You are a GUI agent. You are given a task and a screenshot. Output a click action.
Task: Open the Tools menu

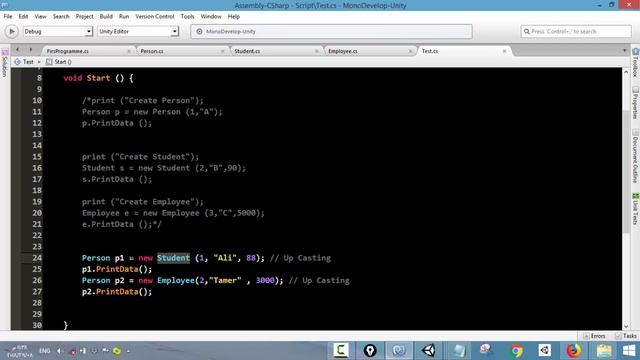coord(187,16)
